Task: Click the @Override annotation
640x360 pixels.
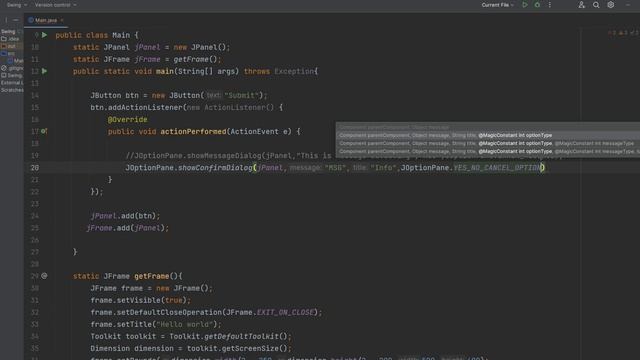Action: click(127, 120)
